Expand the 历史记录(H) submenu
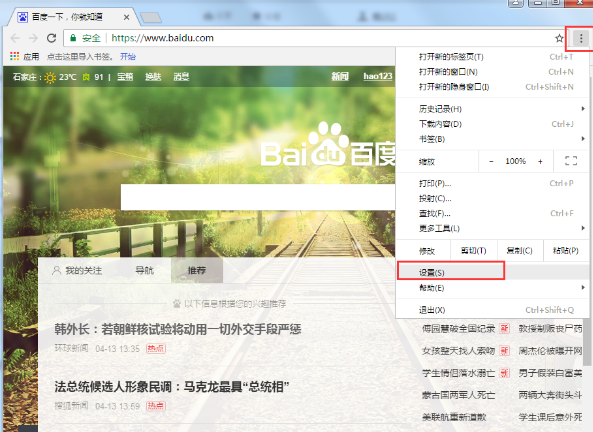 coord(492,109)
